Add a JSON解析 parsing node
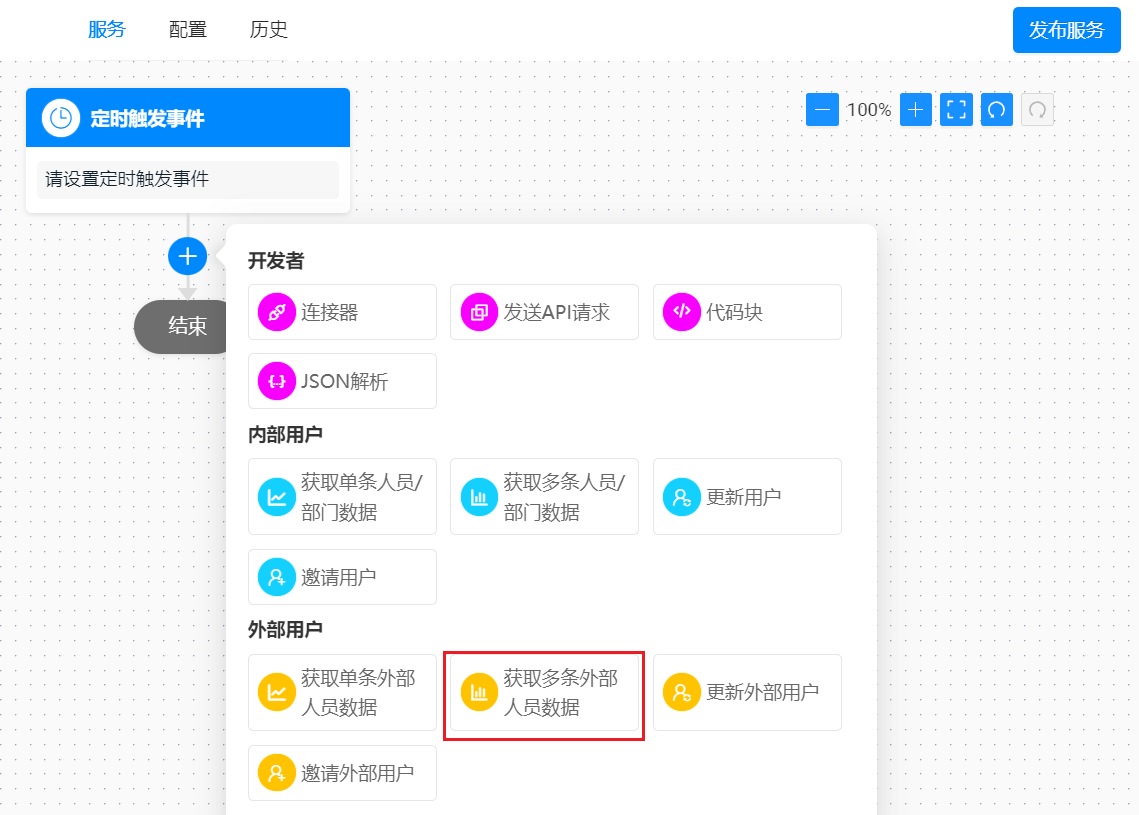This screenshot has height=815, width=1139. (x=342, y=381)
